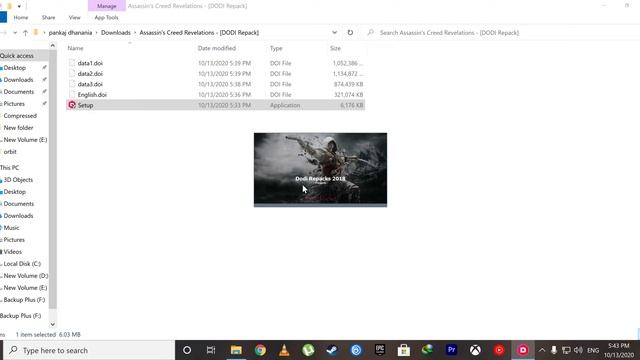Open Task View from the taskbar
Image resolution: width=640 pixels, height=360 pixels.
point(211,350)
